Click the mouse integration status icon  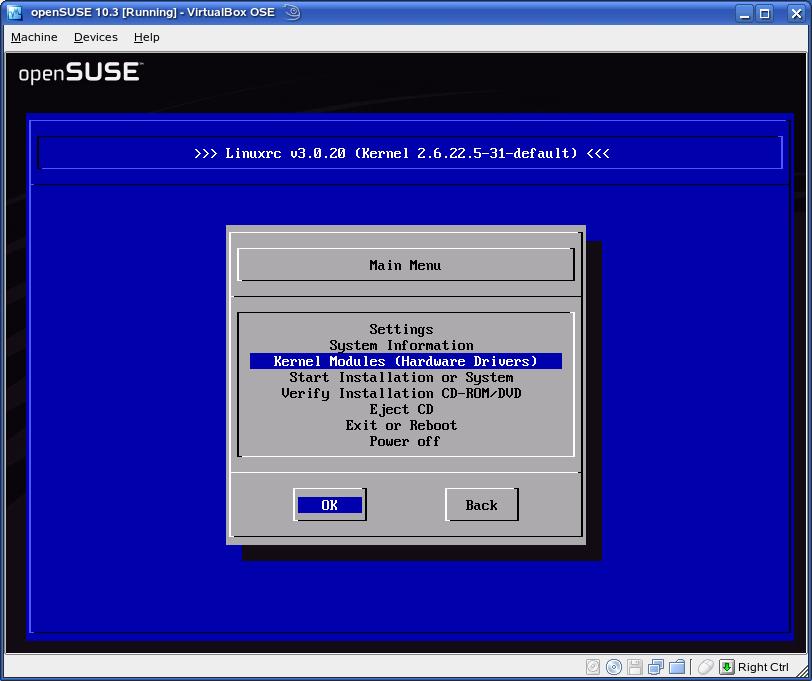coord(705,667)
